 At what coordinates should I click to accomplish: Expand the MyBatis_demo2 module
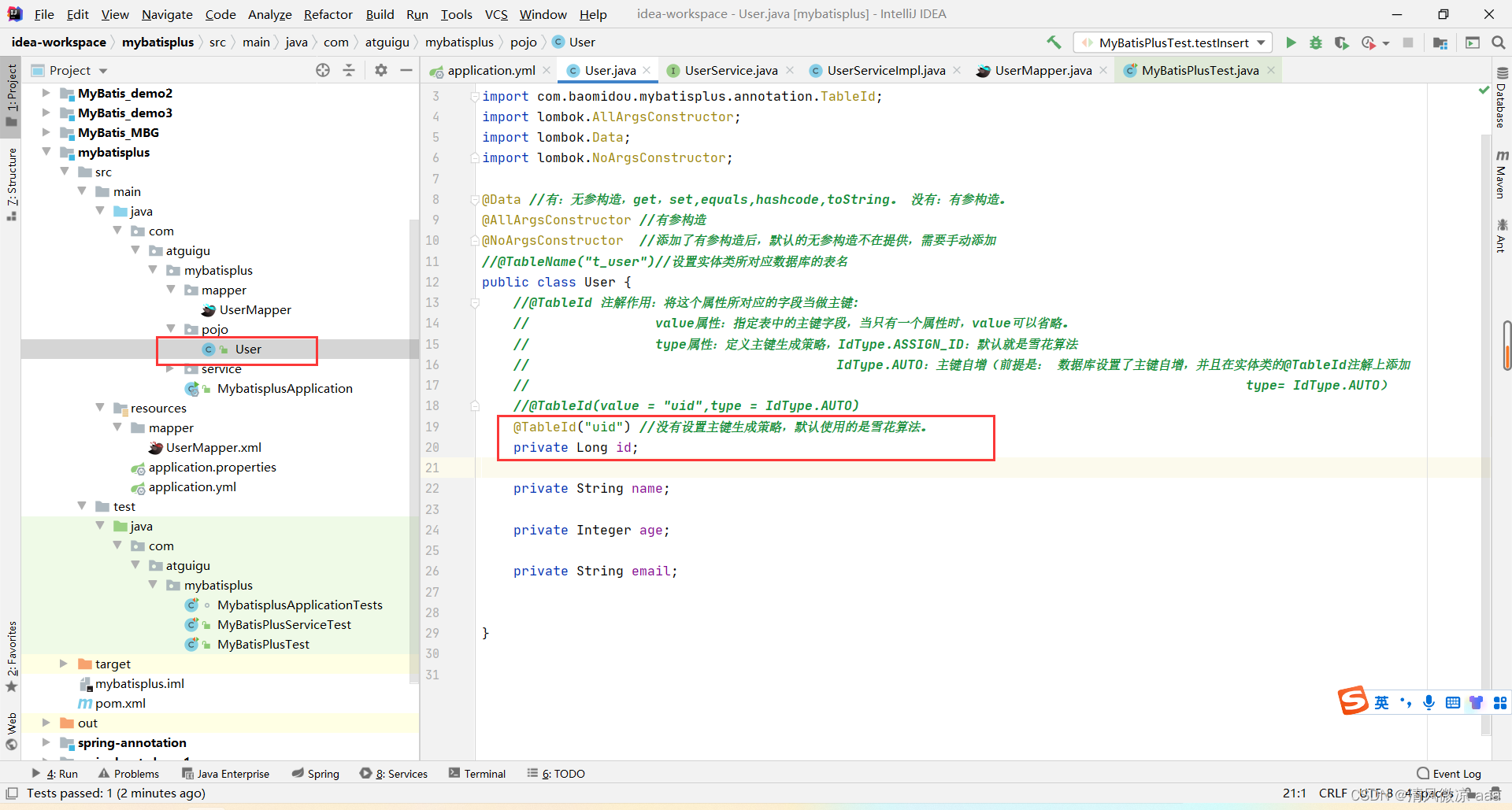(46, 93)
